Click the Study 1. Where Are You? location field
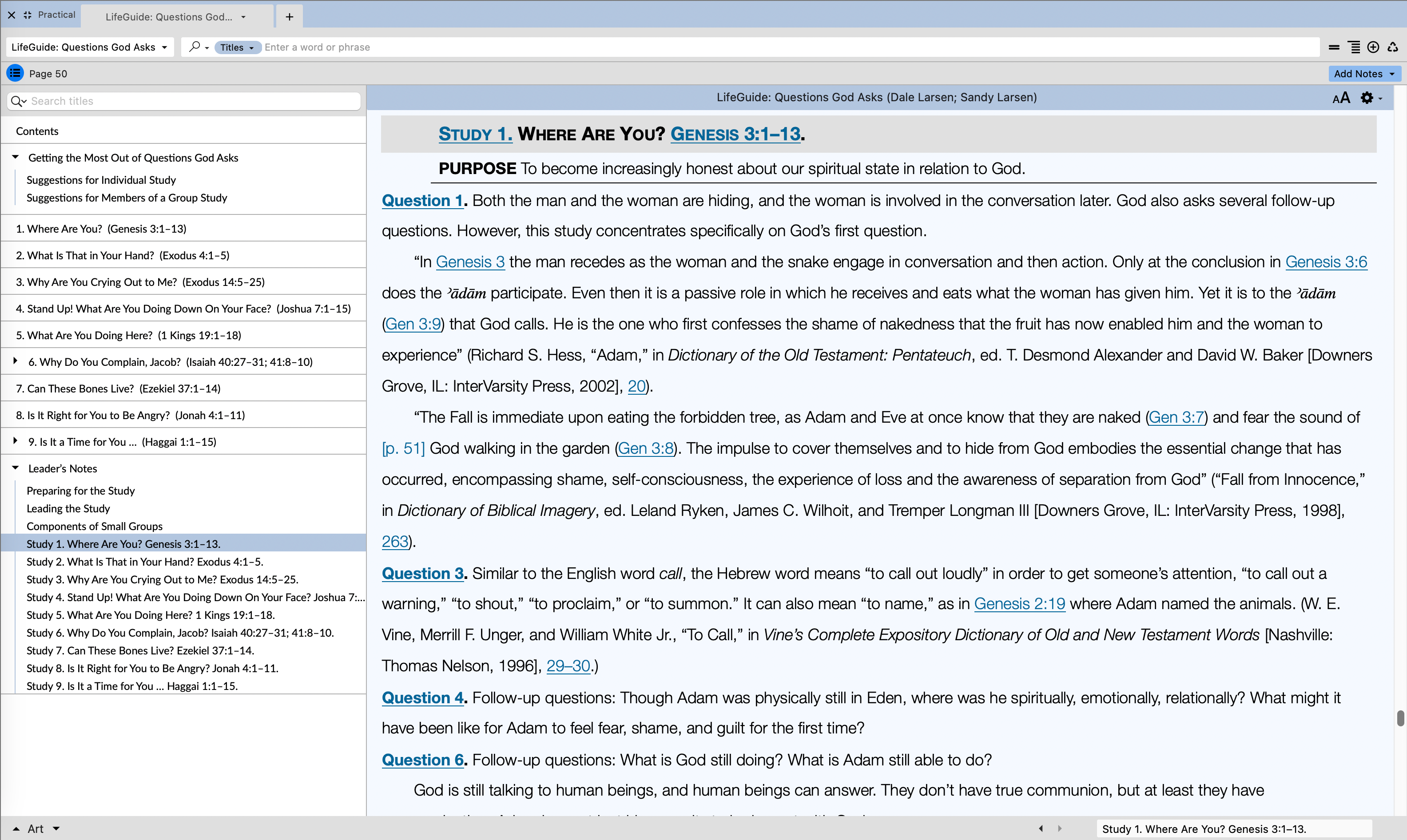The image size is (1407, 840). coord(1234,829)
